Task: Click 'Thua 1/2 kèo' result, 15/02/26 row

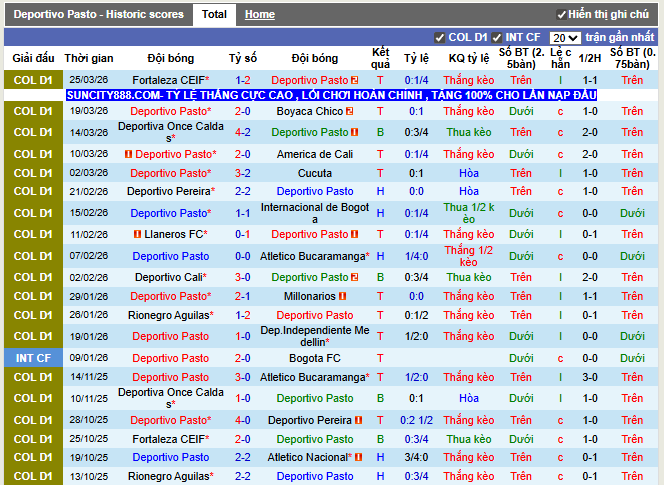Action: [x=469, y=213]
